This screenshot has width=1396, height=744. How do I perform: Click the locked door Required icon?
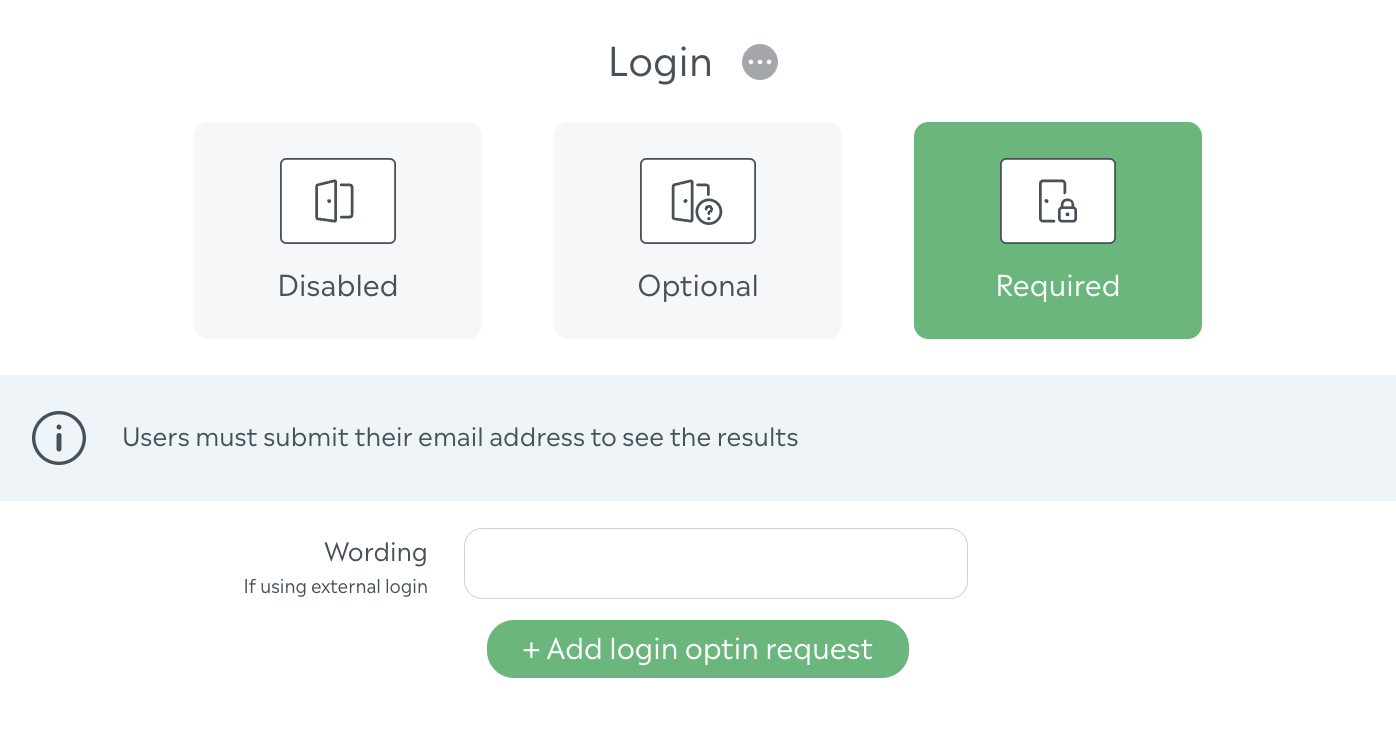pos(1058,201)
